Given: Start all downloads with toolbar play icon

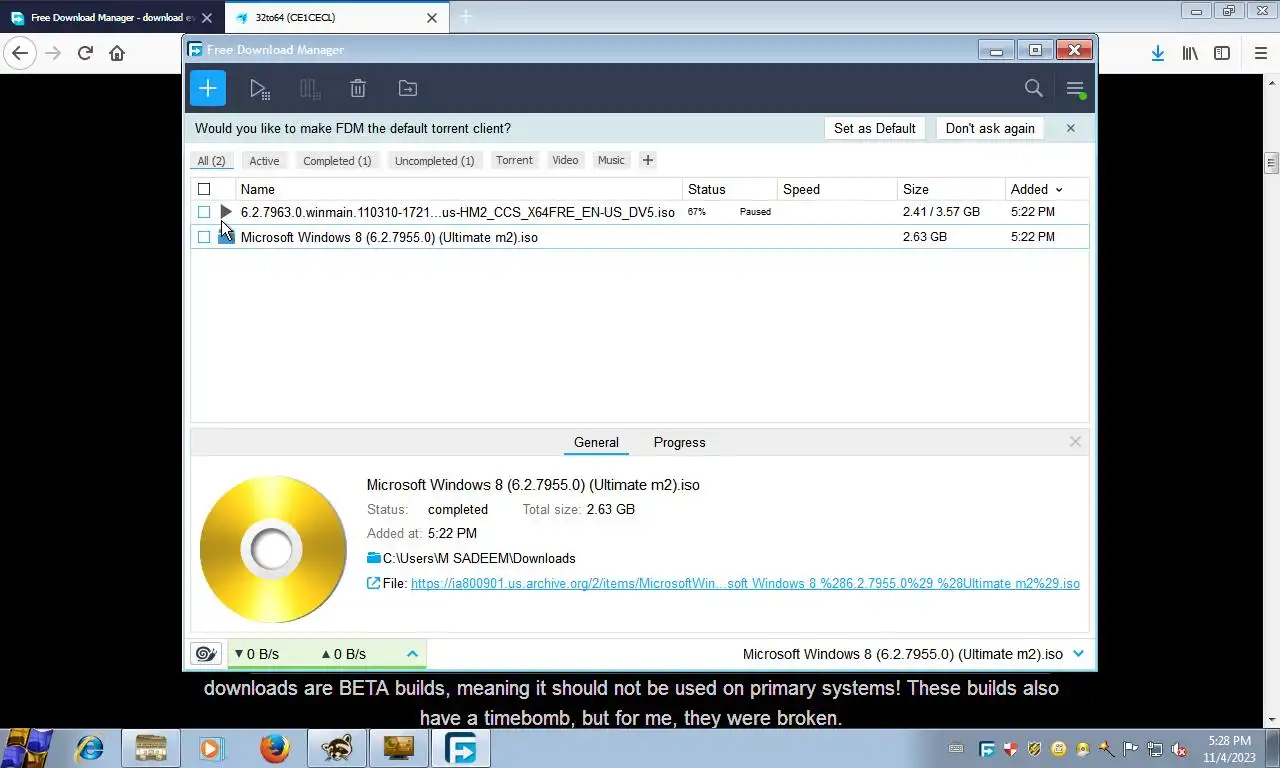Looking at the screenshot, I should 259,89.
